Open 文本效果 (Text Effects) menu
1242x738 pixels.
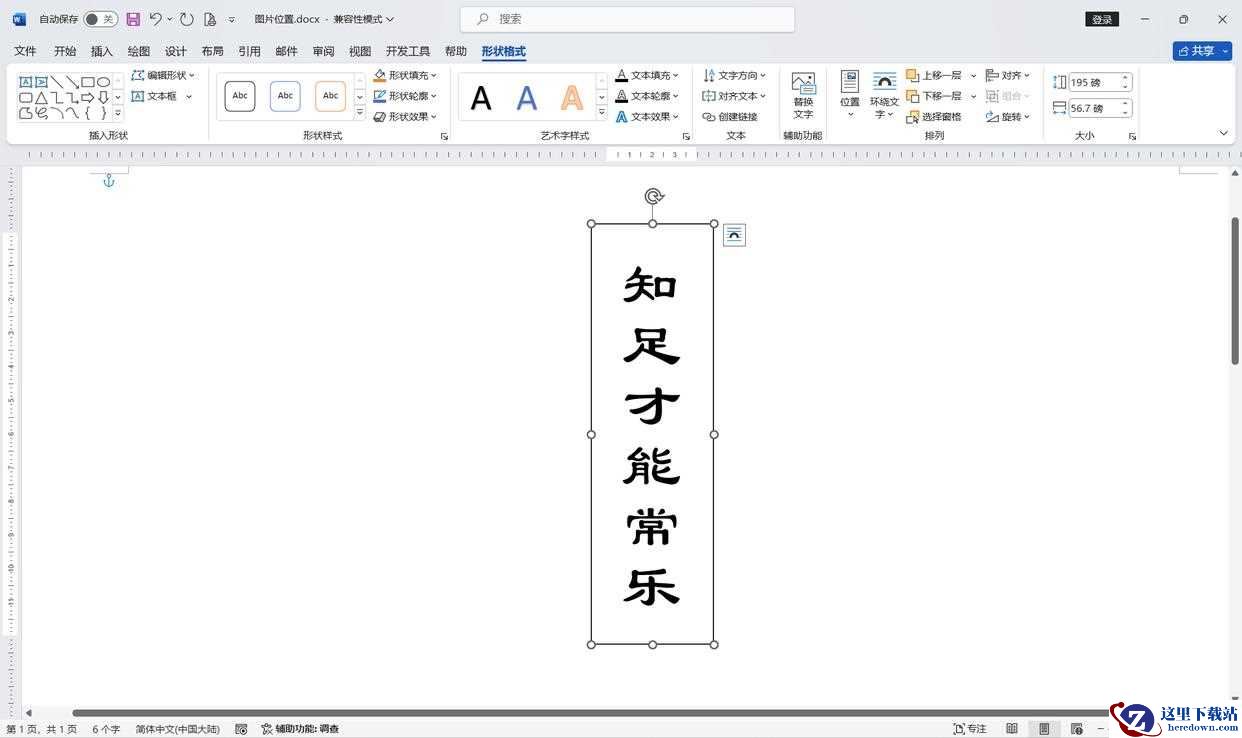[647, 117]
